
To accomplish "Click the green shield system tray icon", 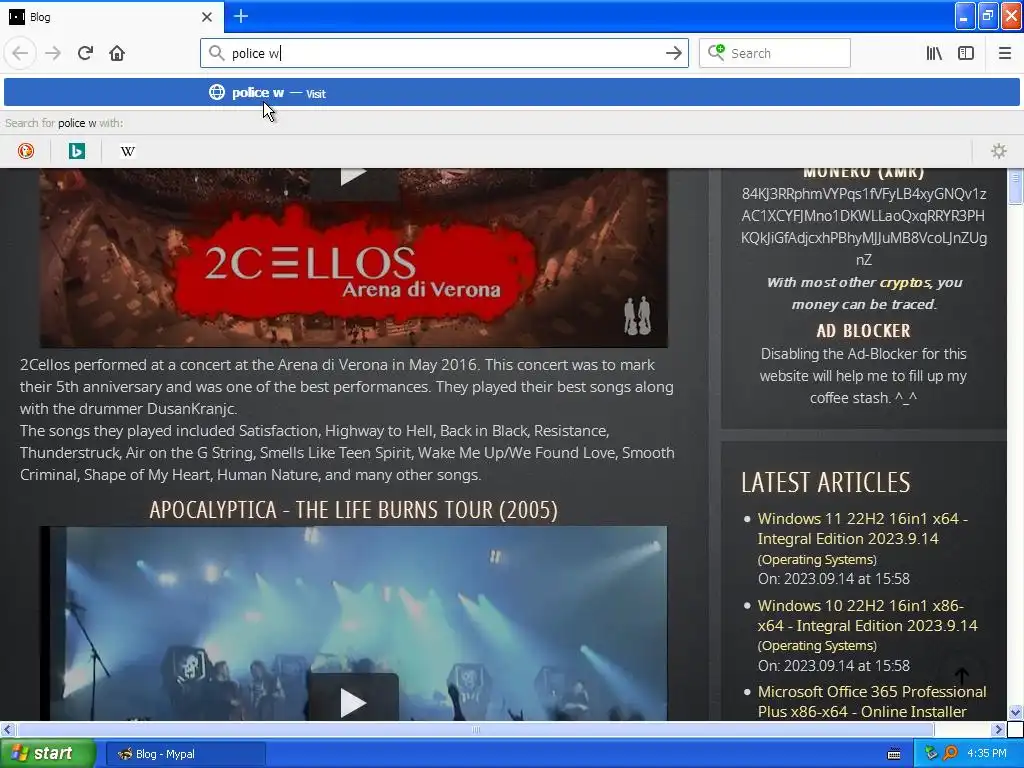I will tap(931, 754).
